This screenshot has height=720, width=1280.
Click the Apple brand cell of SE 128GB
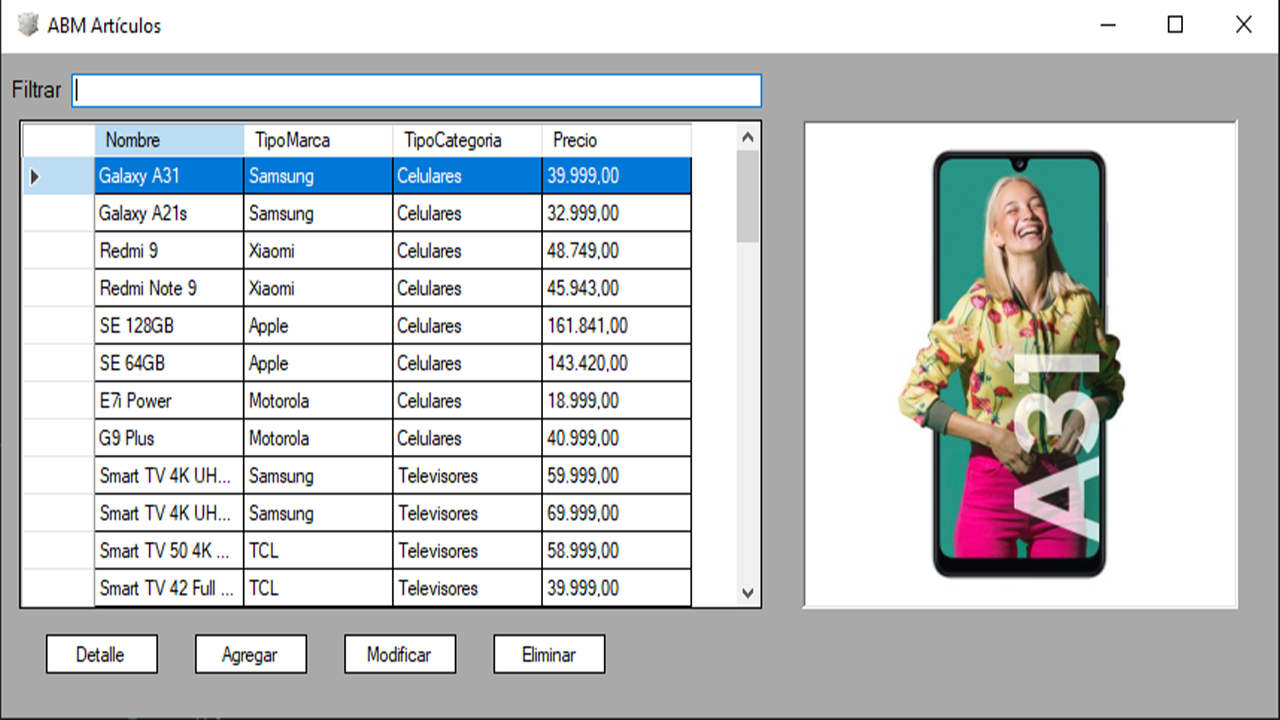coord(318,326)
